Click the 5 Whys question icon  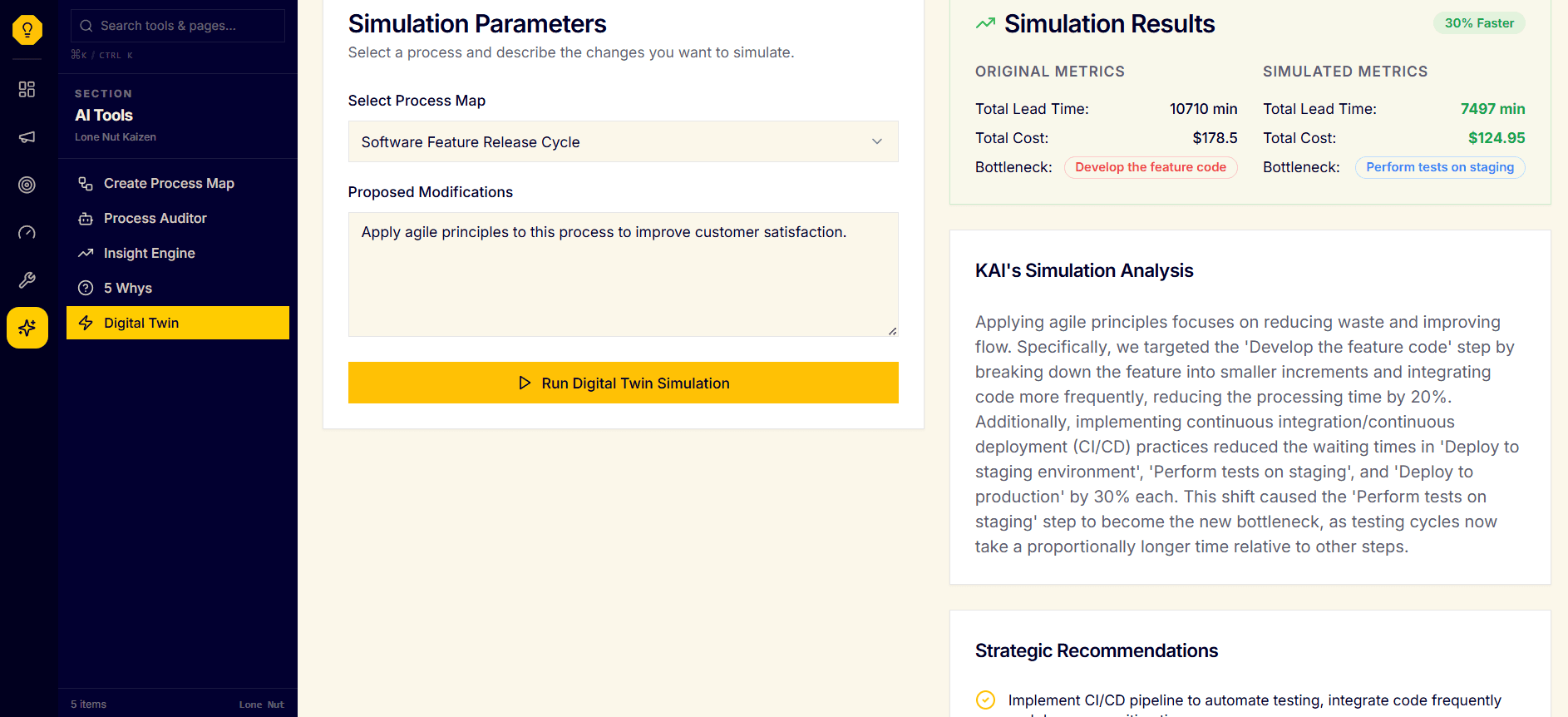tap(86, 288)
